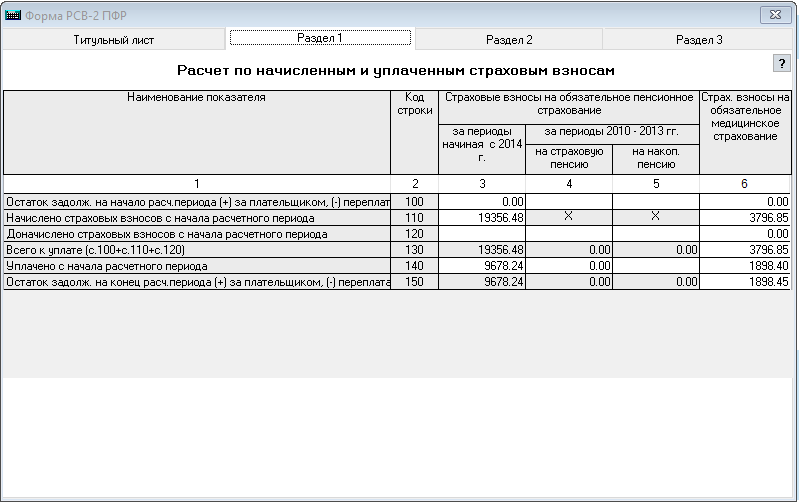The width and height of the screenshot is (799, 504).
Task: Click the X cell under страховую пенсию
Action: (x=569, y=218)
